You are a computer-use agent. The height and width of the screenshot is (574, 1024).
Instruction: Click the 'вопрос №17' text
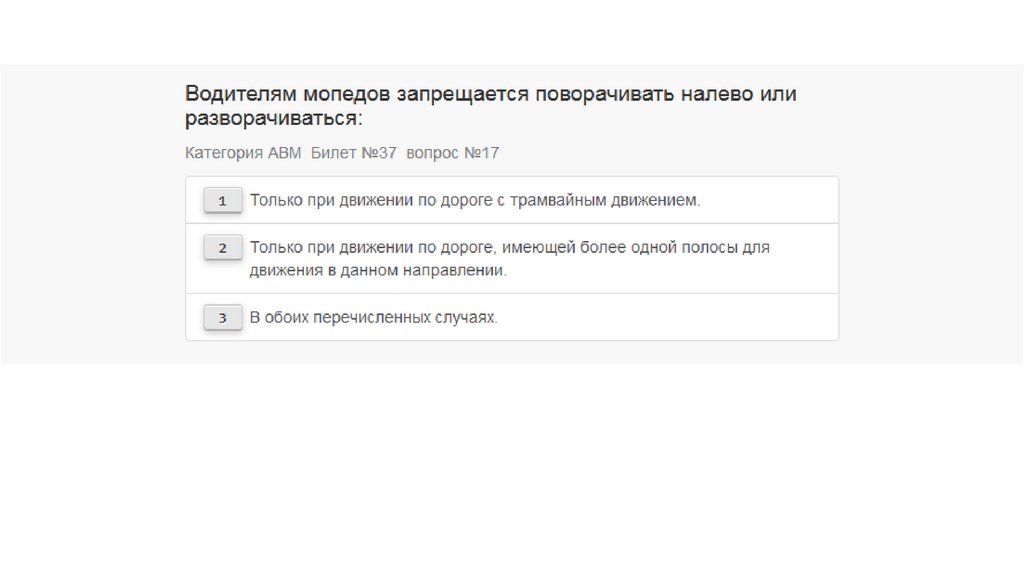click(452, 153)
